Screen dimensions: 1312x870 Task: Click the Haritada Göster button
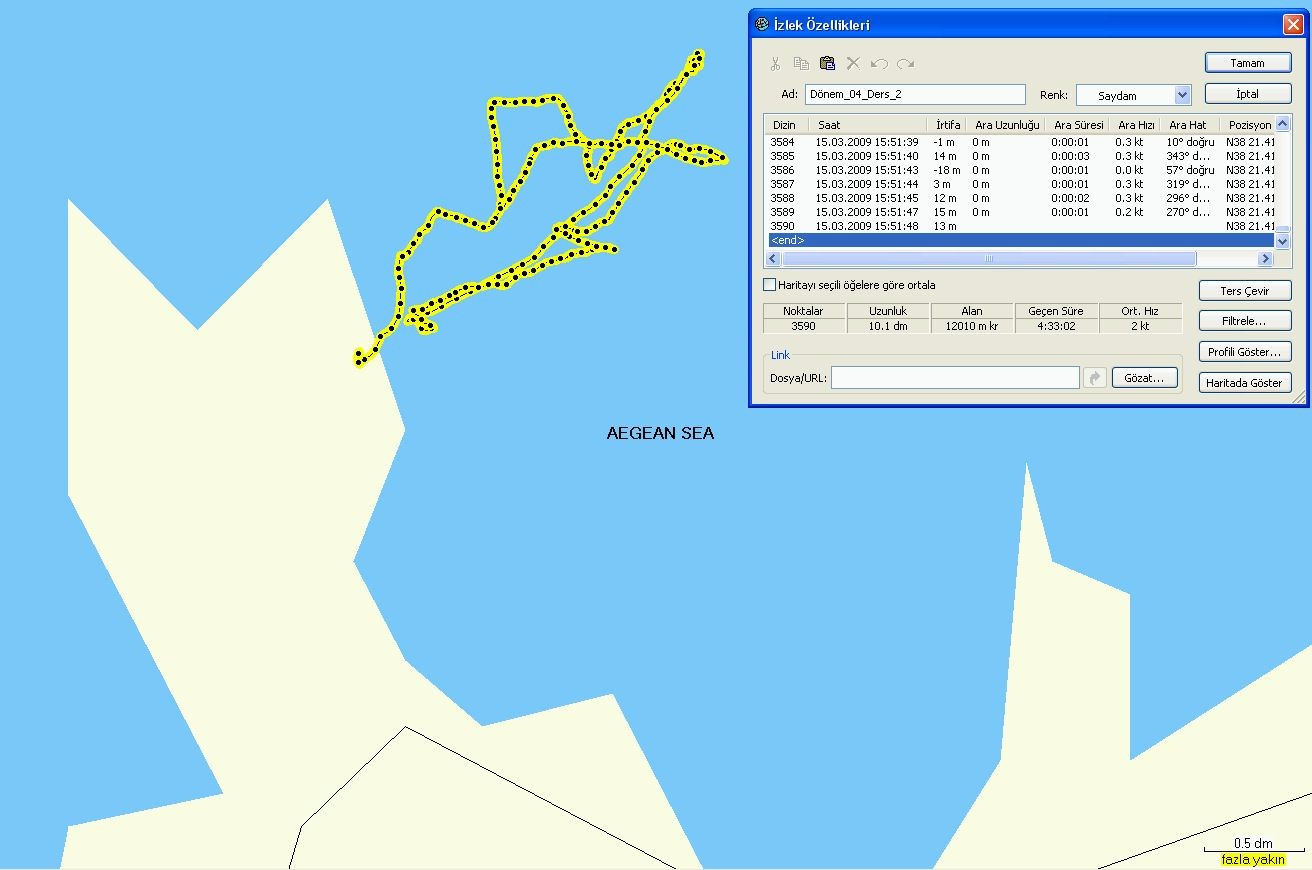(1245, 383)
